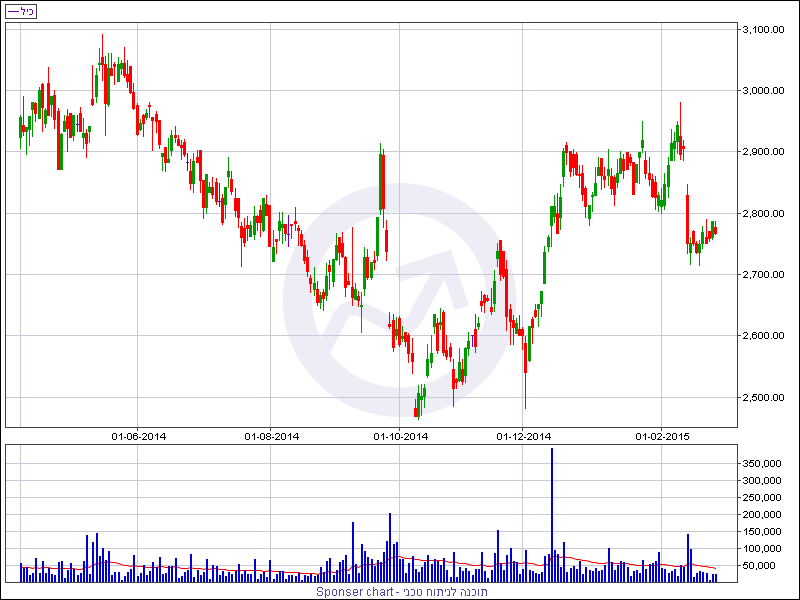This screenshot has width=800, height=600.
Task: Click the 2,800.00 price axis label
Action: click(x=763, y=213)
